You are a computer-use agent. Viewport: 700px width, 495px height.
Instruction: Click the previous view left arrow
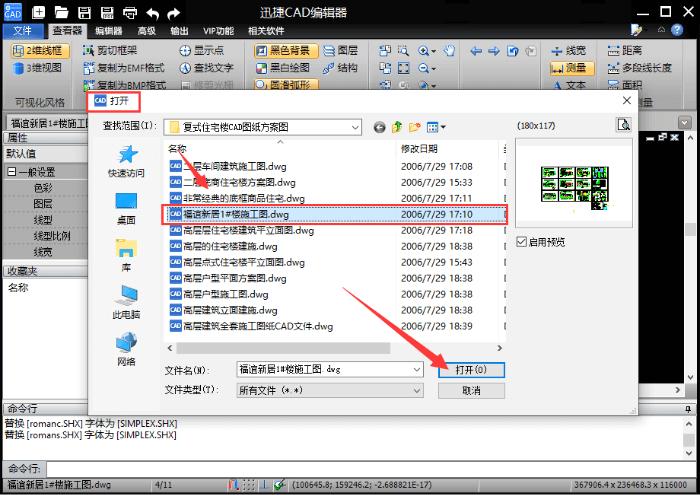tap(476, 51)
